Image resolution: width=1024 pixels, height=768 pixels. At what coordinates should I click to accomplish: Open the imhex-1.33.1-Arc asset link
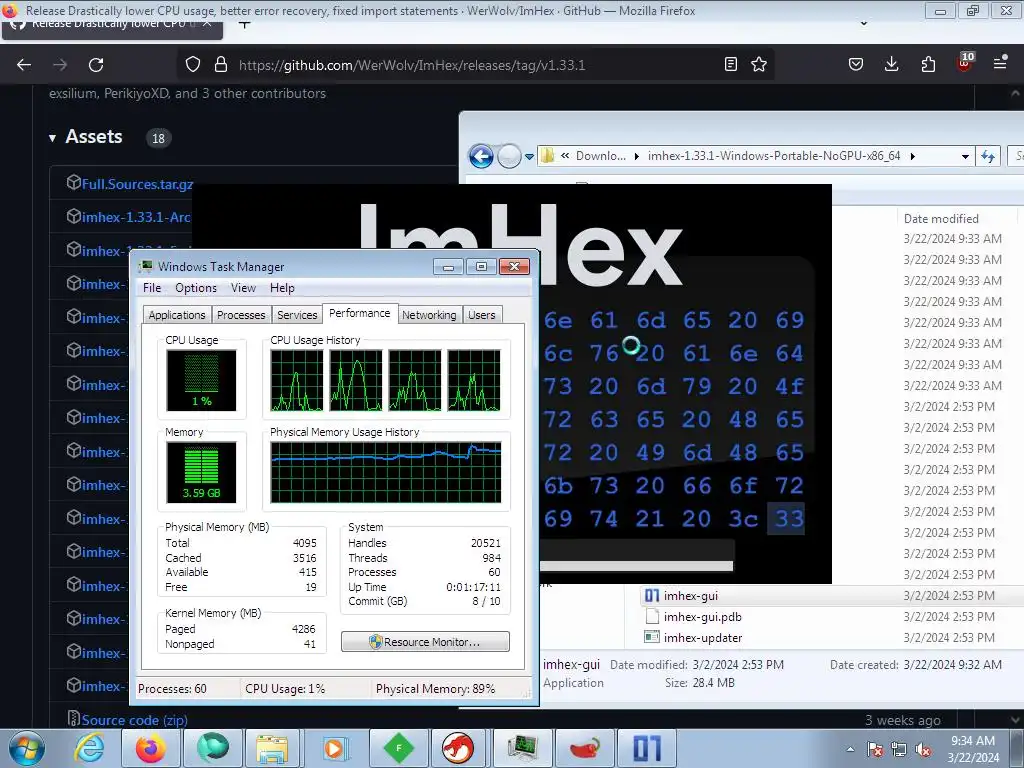pyautogui.click(x=136, y=217)
